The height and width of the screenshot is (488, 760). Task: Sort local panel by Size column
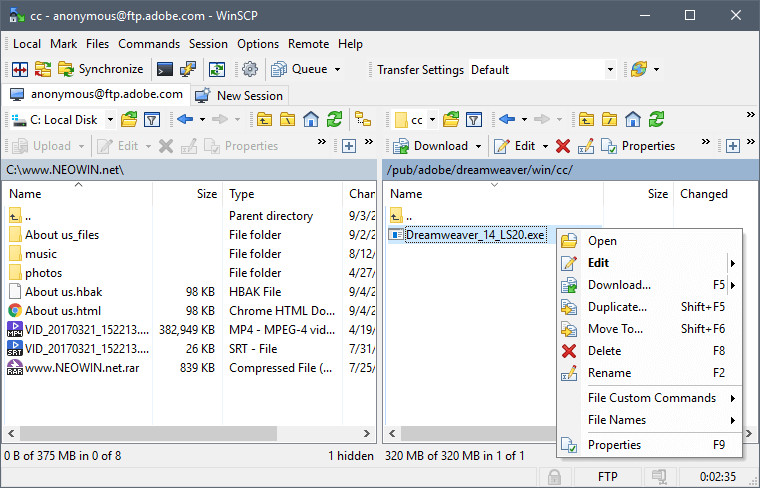point(188,194)
